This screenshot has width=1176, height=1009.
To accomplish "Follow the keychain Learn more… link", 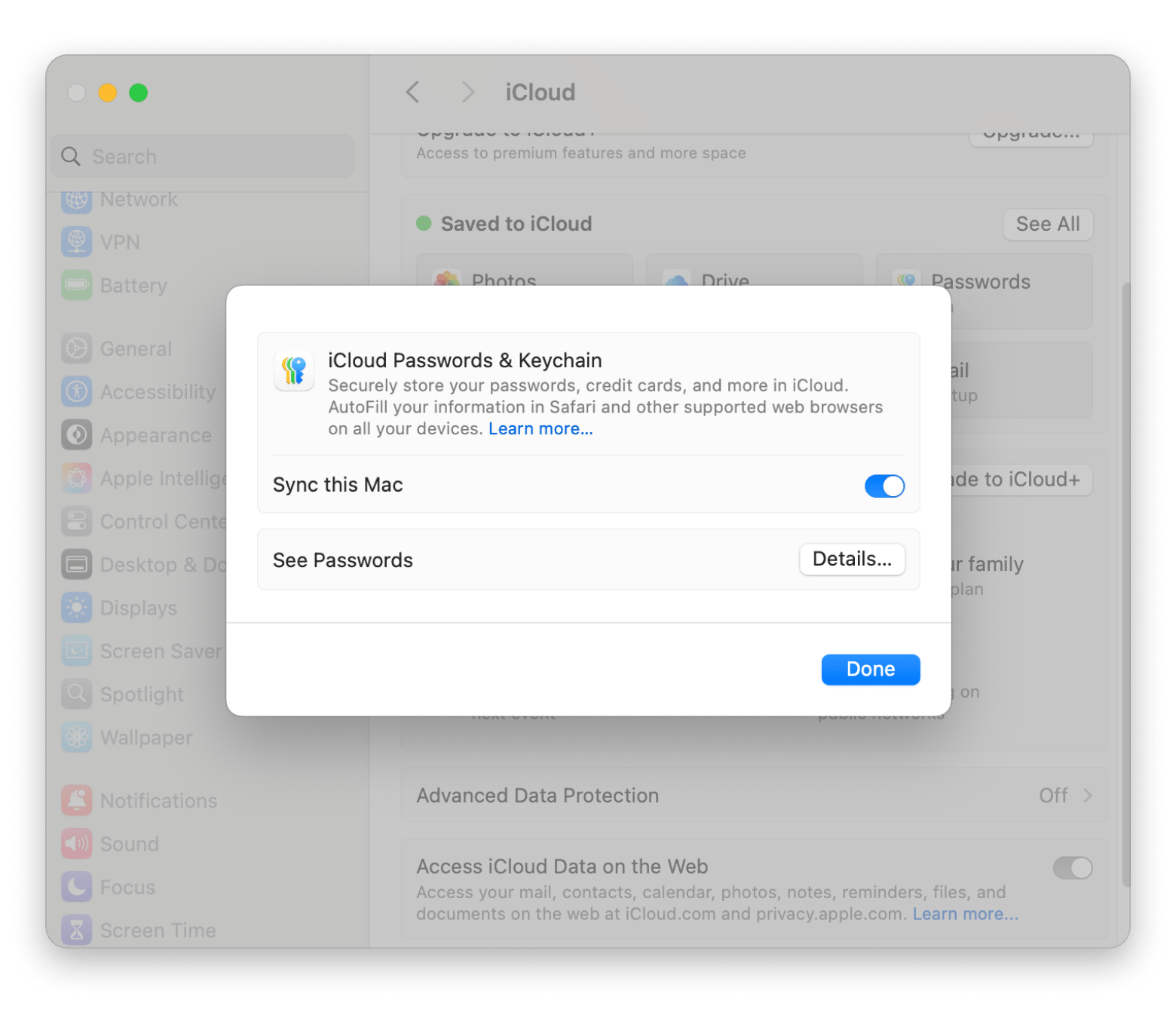I will click(x=541, y=428).
